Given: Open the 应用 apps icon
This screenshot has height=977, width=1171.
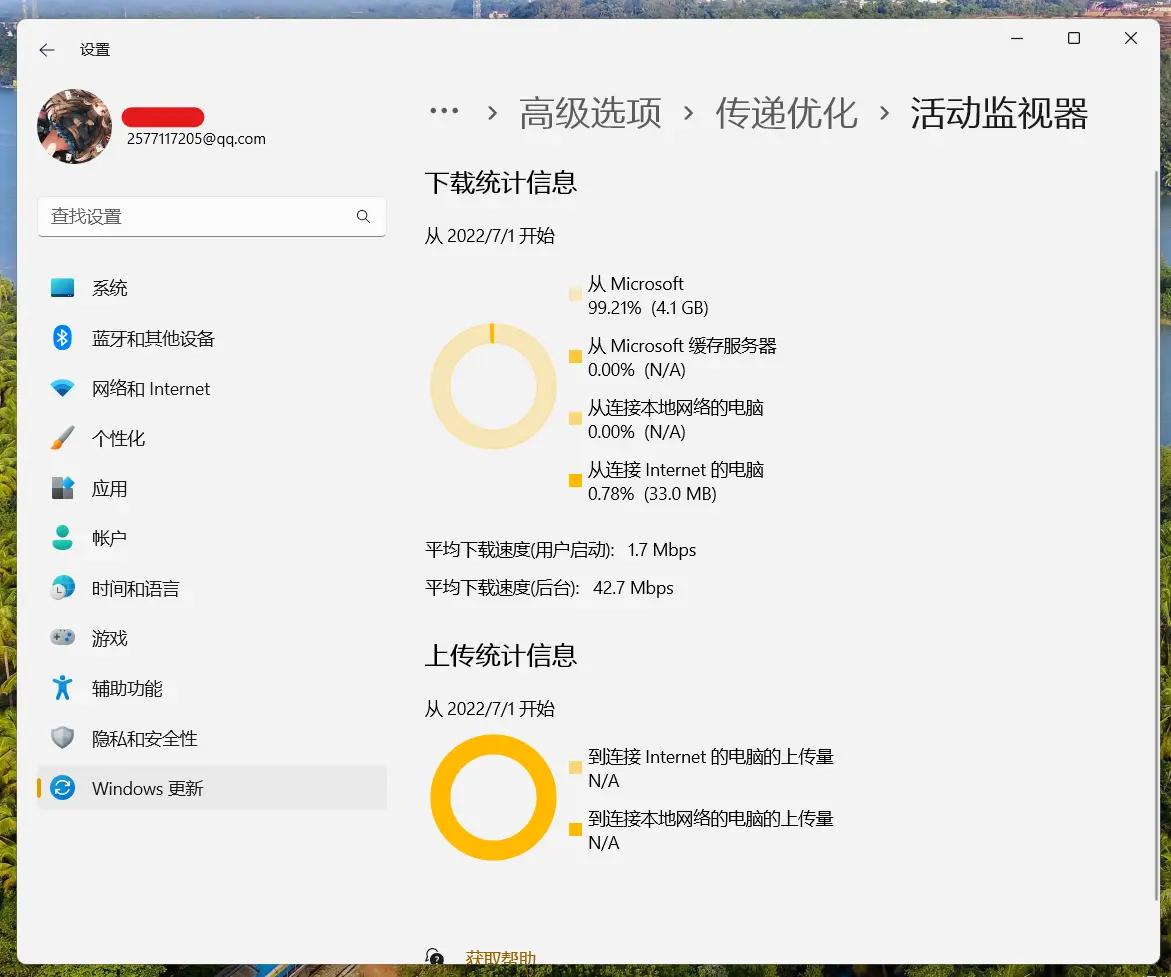Looking at the screenshot, I should (x=62, y=488).
